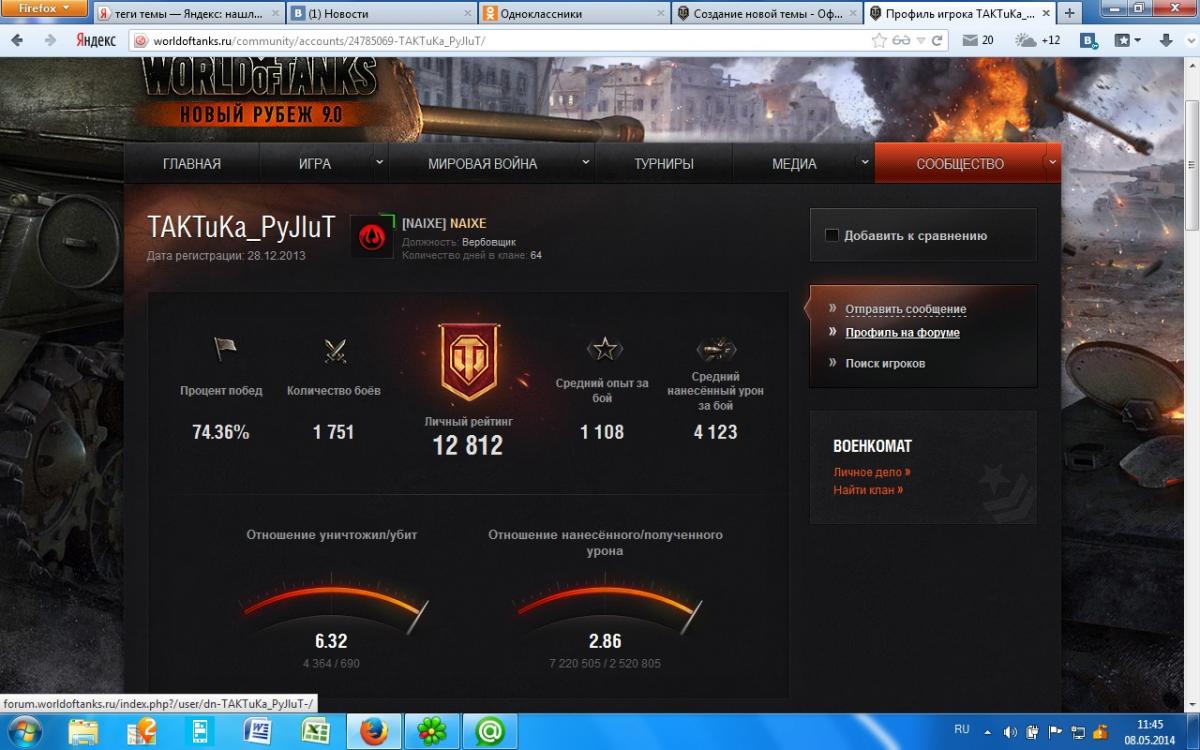1200x750 pixels.
Task: Click the average experience star icon
Action: tap(603, 349)
